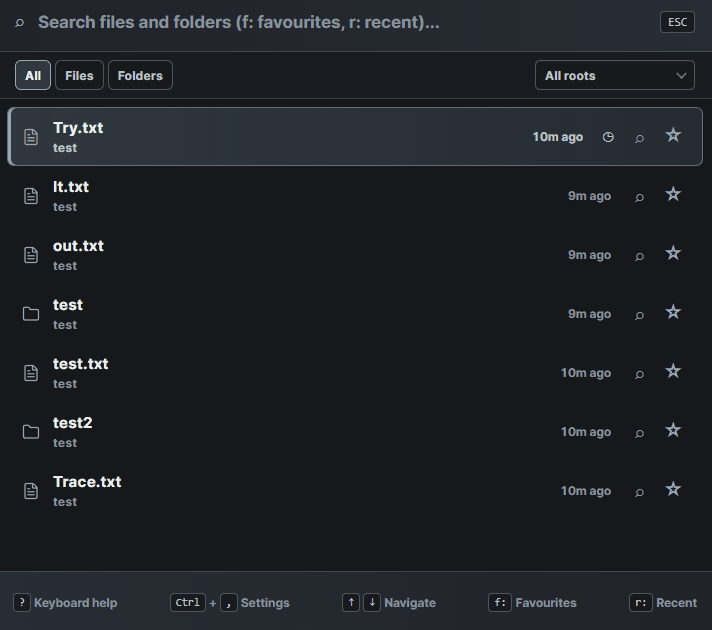Click the 9m ago timestamp on out.txt
This screenshot has width=712, height=630.
coord(589,255)
